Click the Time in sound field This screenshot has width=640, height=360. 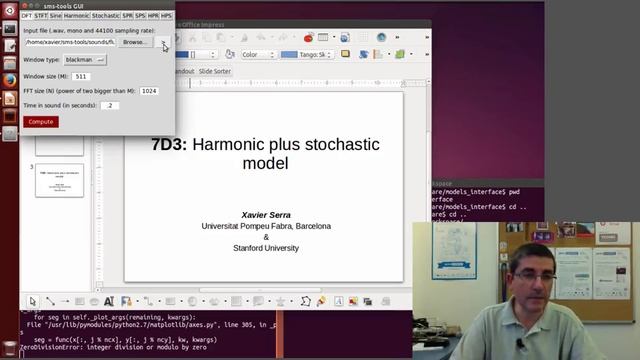click(110, 105)
